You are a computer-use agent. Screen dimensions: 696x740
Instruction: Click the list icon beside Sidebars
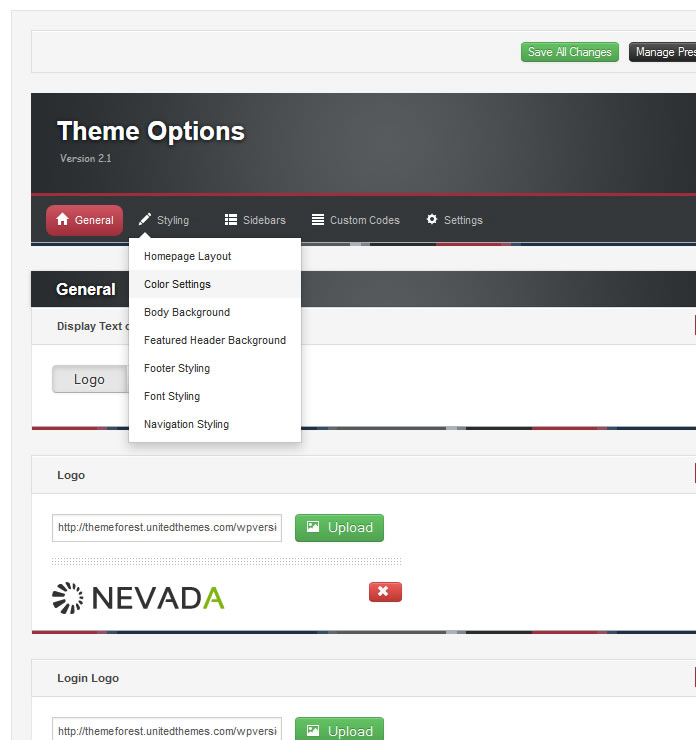pyautogui.click(x=231, y=220)
